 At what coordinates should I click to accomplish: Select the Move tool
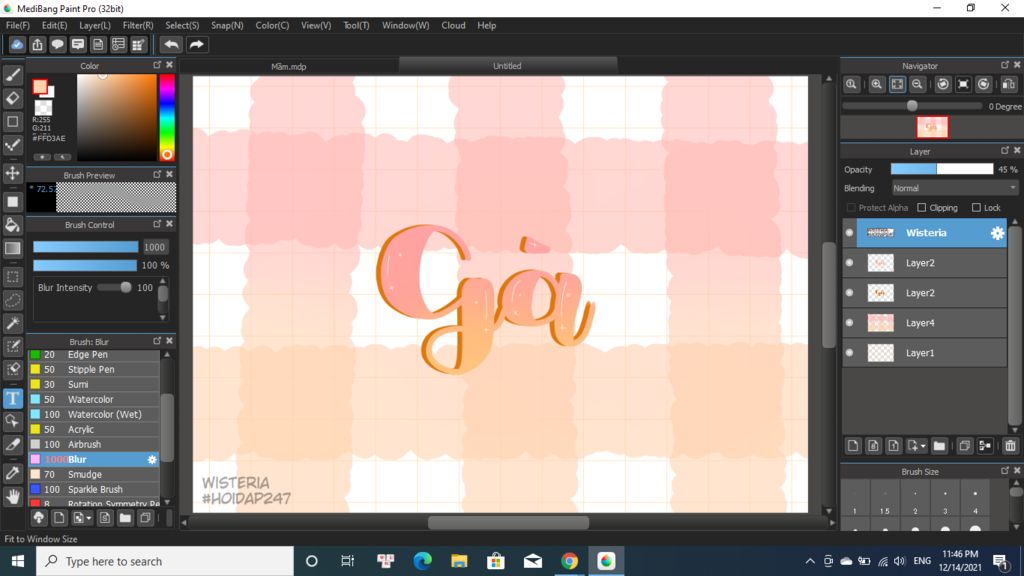[x=12, y=173]
